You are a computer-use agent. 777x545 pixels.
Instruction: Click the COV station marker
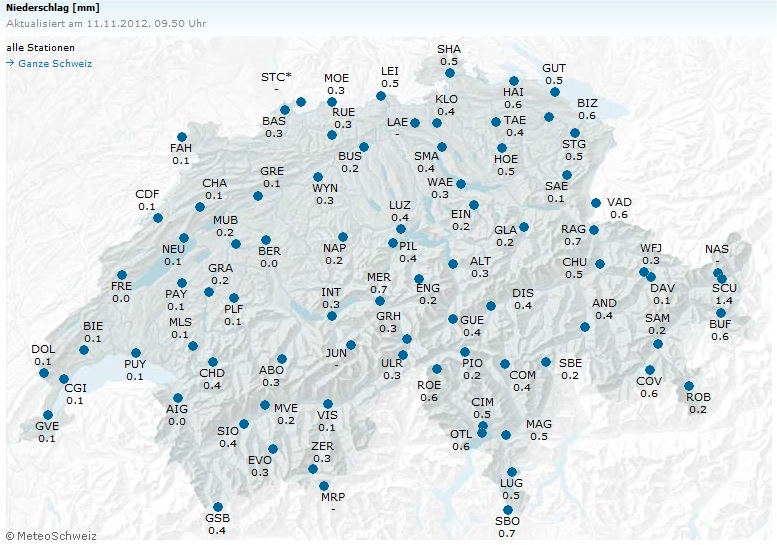[x=650, y=370]
